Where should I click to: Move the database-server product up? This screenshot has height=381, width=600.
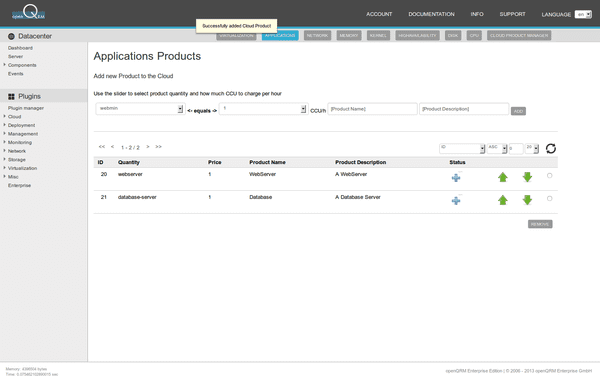[x=503, y=200]
